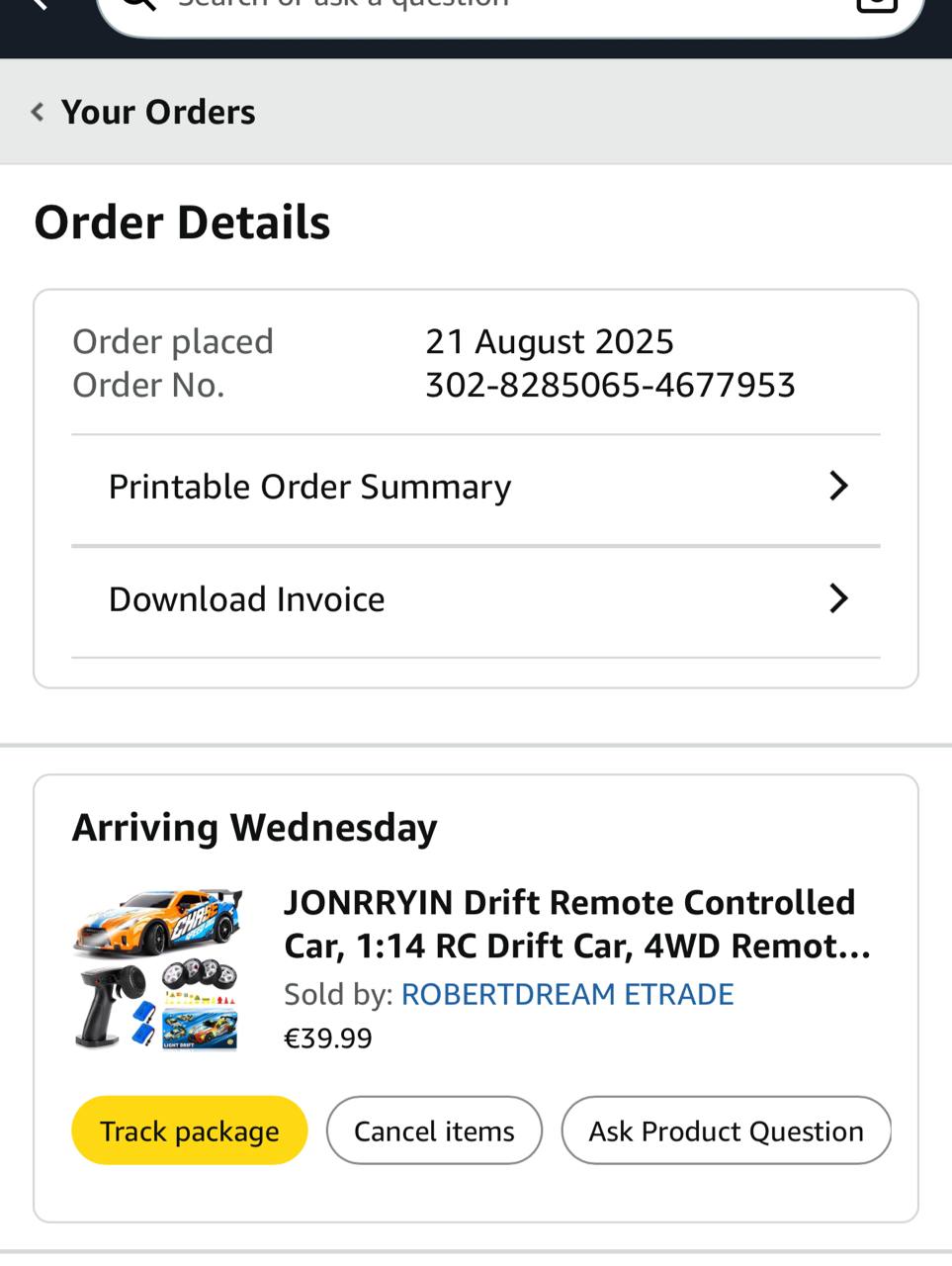The image size is (952, 1266).
Task: Click the Ask Product Question button
Action: [x=727, y=1130]
